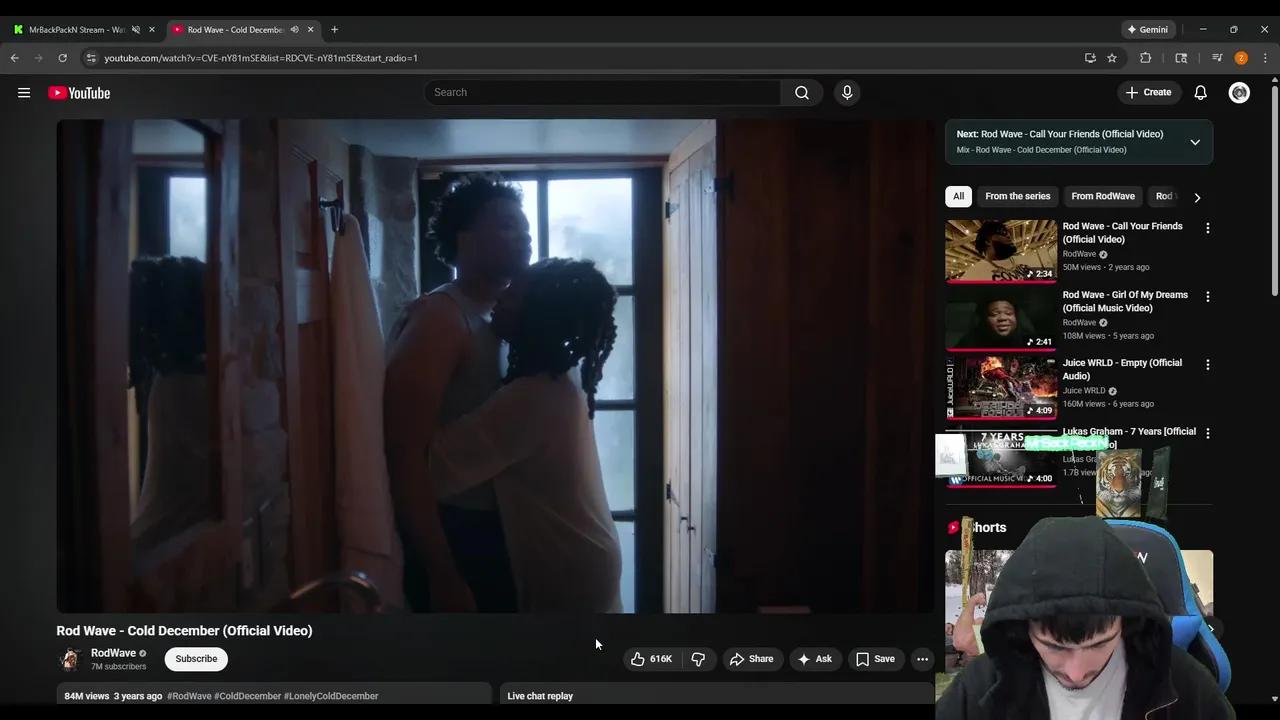This screenshot has width=1280, height=720.
Task: Install app icon in address bar
Action: [1090, 58]
